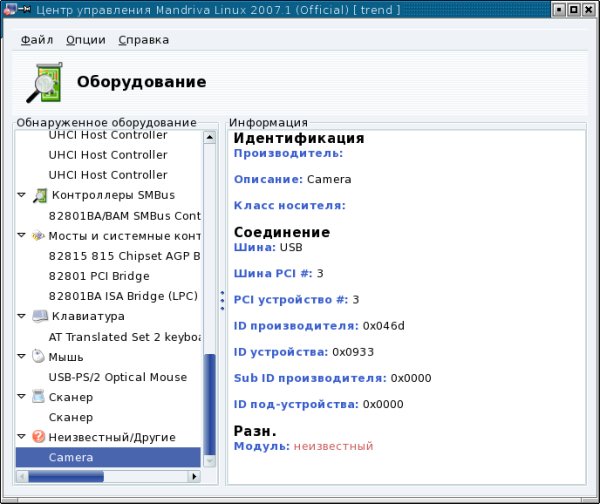Select the Сканер device child entry
The width and height of the screenshot is (600, 504).
(71, 417)
